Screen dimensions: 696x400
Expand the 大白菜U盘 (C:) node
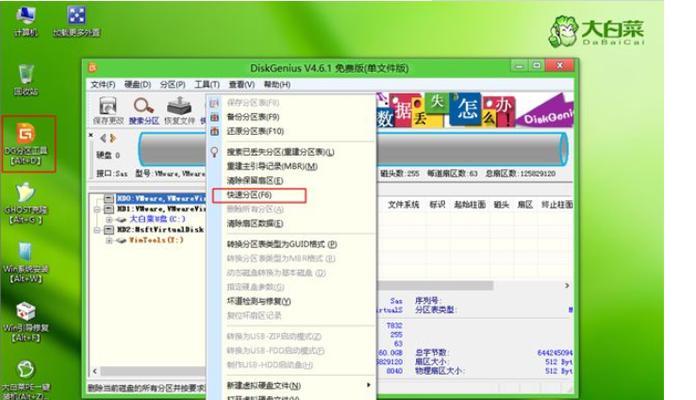click(x=109, y=219)
